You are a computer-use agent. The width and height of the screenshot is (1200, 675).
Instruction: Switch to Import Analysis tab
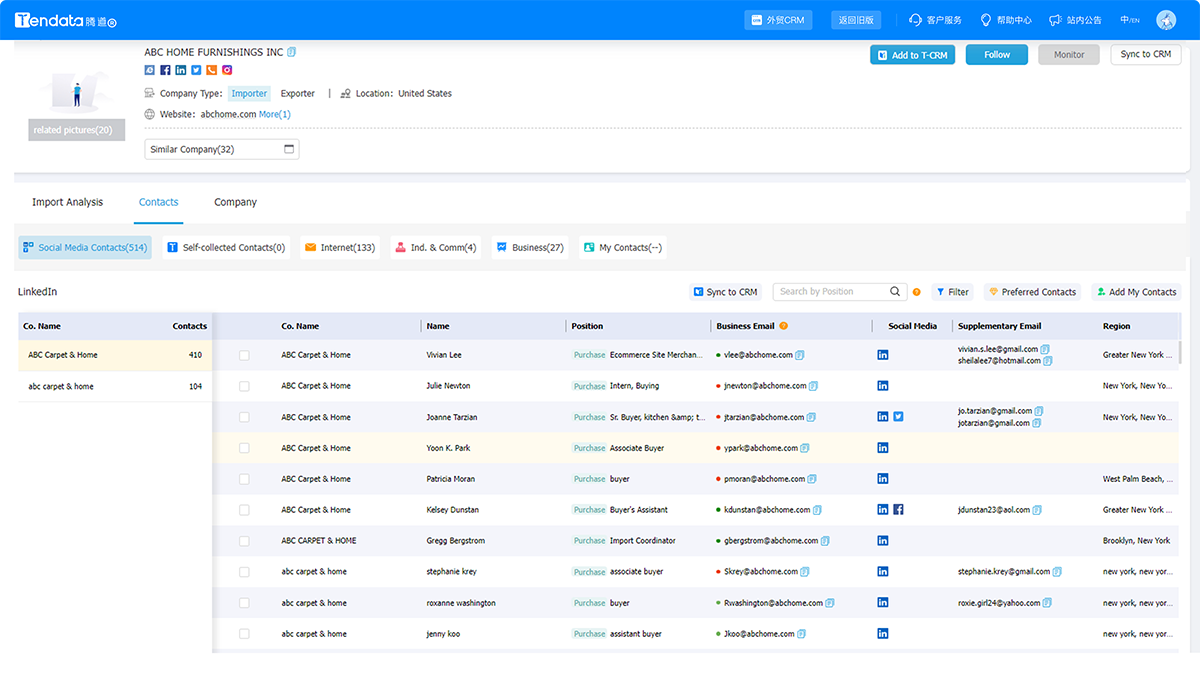(x=67, y=202)
